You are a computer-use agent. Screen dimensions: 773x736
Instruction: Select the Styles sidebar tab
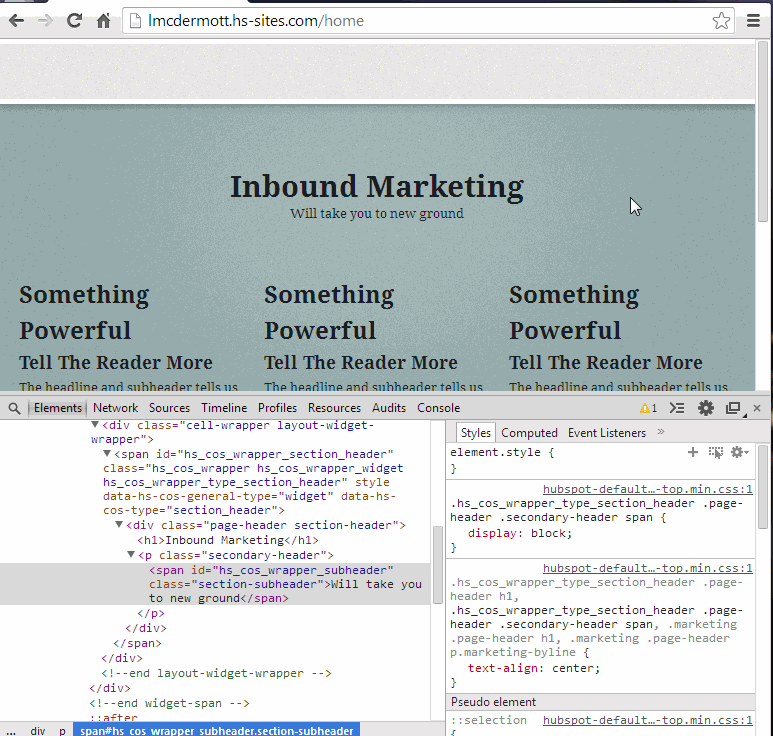[x=475, y=433]
